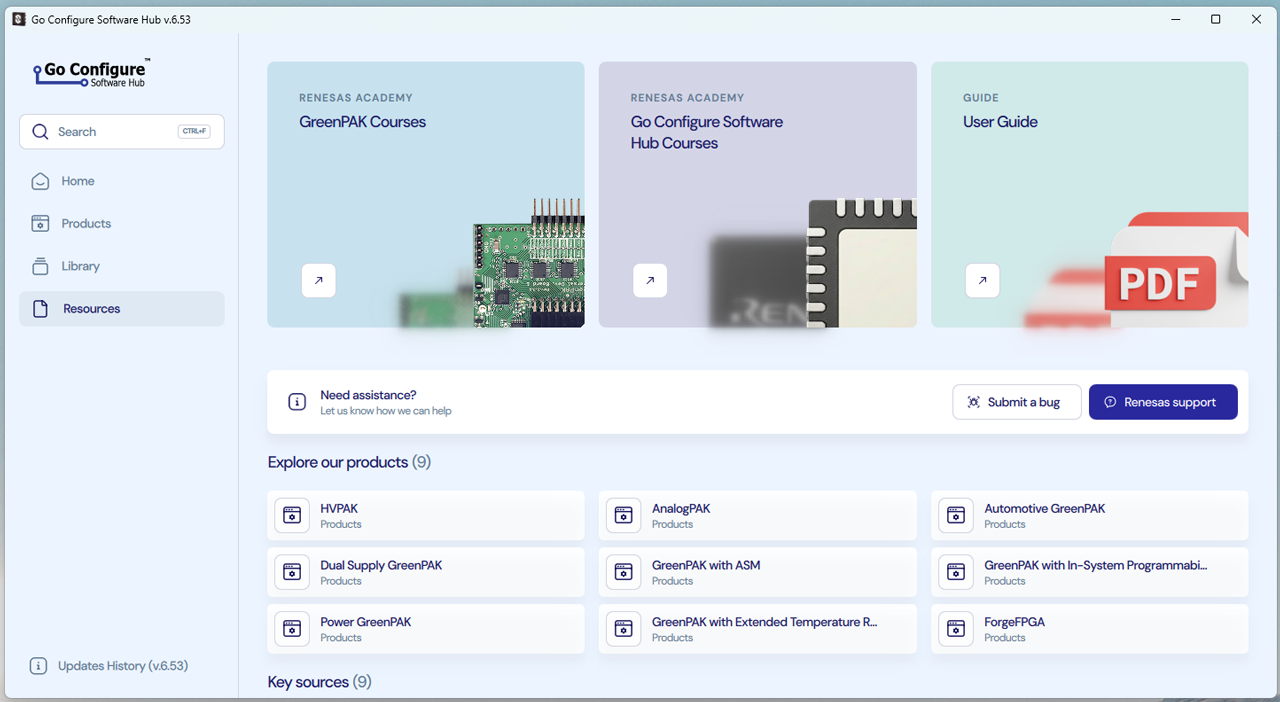Click the AnalogPAK product icon
This screenshot has height=702, width=1280.
pyautogui.click(x=624, y=515)
